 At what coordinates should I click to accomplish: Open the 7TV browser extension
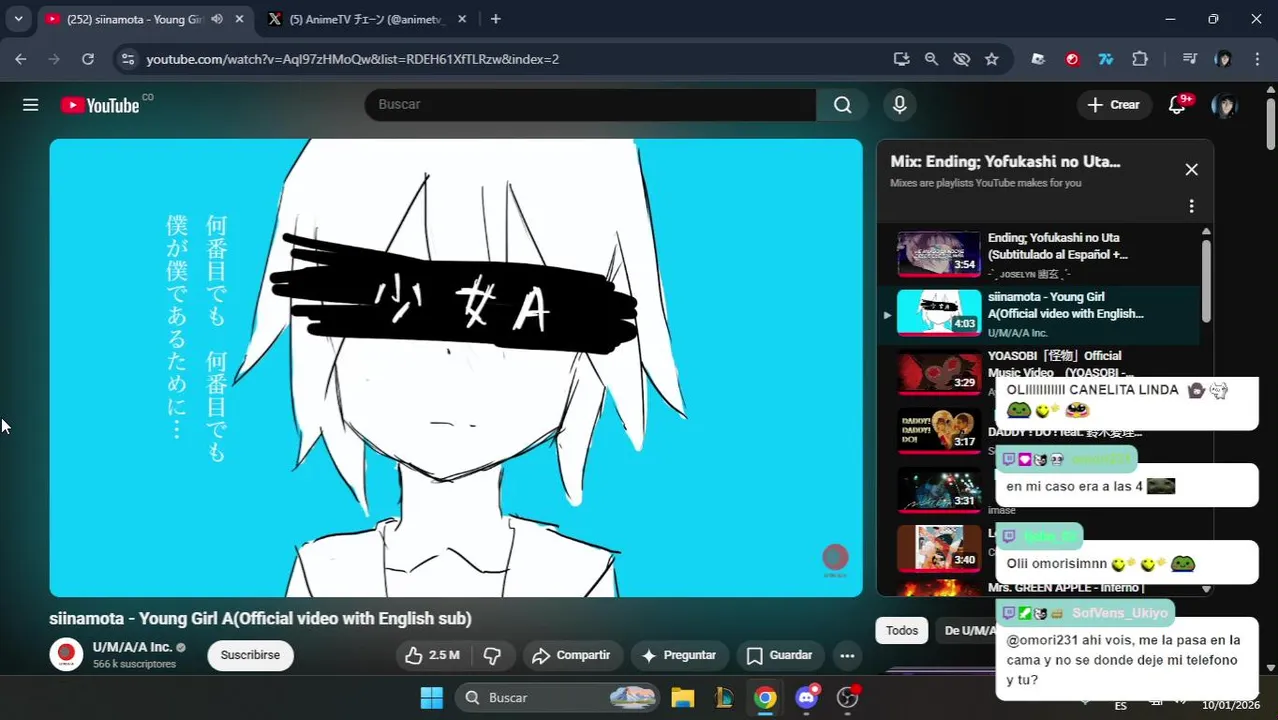coord(1106,59)
